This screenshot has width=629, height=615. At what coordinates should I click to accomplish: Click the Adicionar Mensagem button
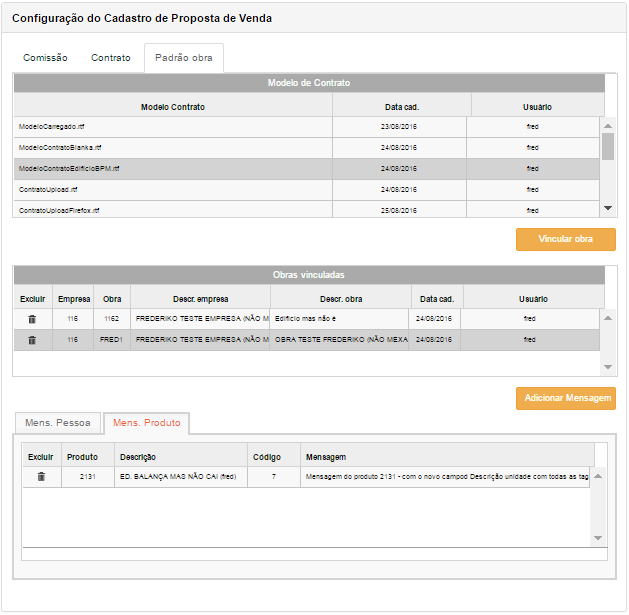pyautogui.click(x=565, y=398)
